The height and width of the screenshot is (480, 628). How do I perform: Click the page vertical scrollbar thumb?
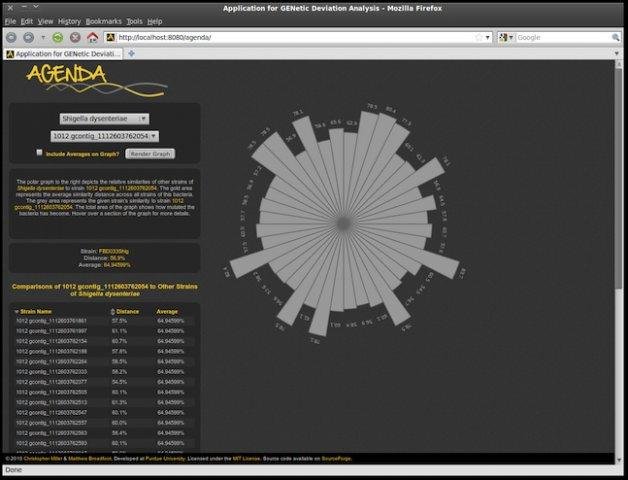[619, 178]
